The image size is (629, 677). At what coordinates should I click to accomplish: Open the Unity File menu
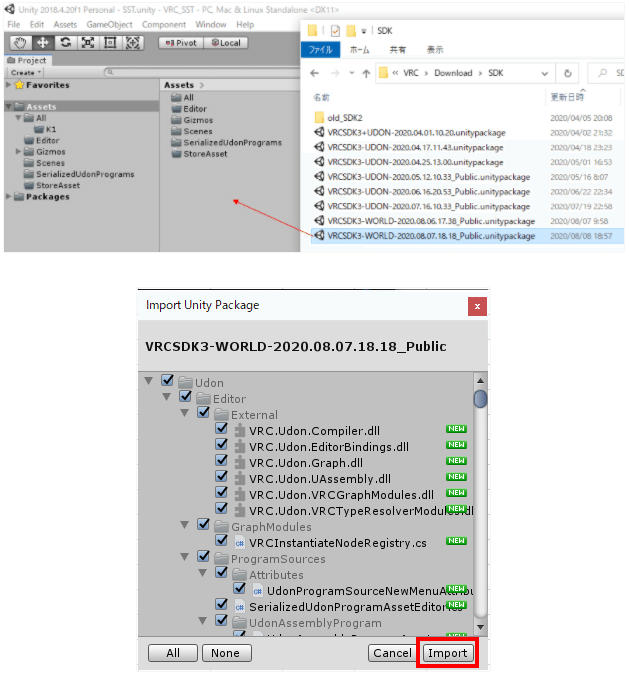[14, 25]
